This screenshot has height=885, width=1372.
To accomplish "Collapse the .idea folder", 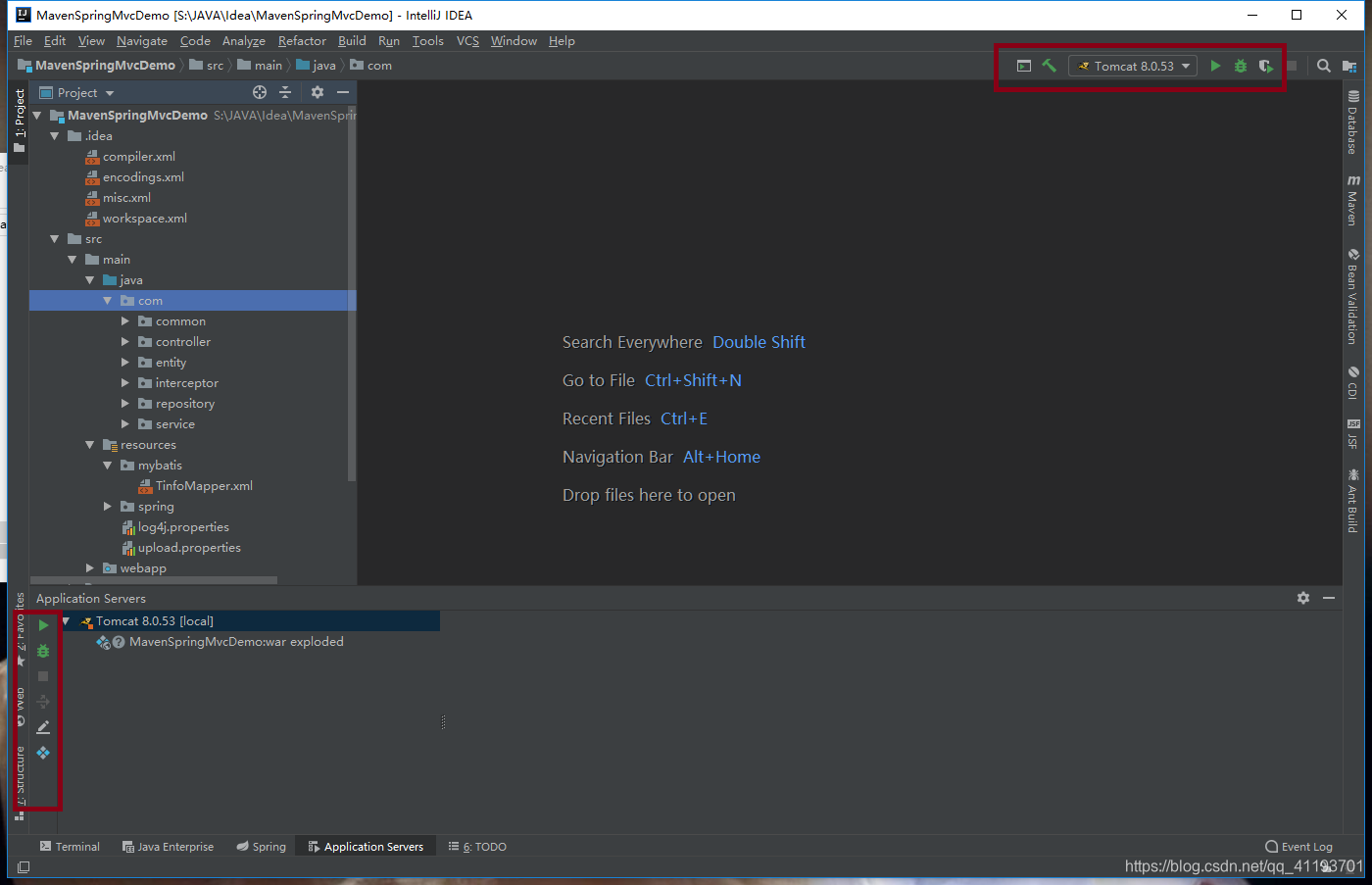I will pos(55,136).
